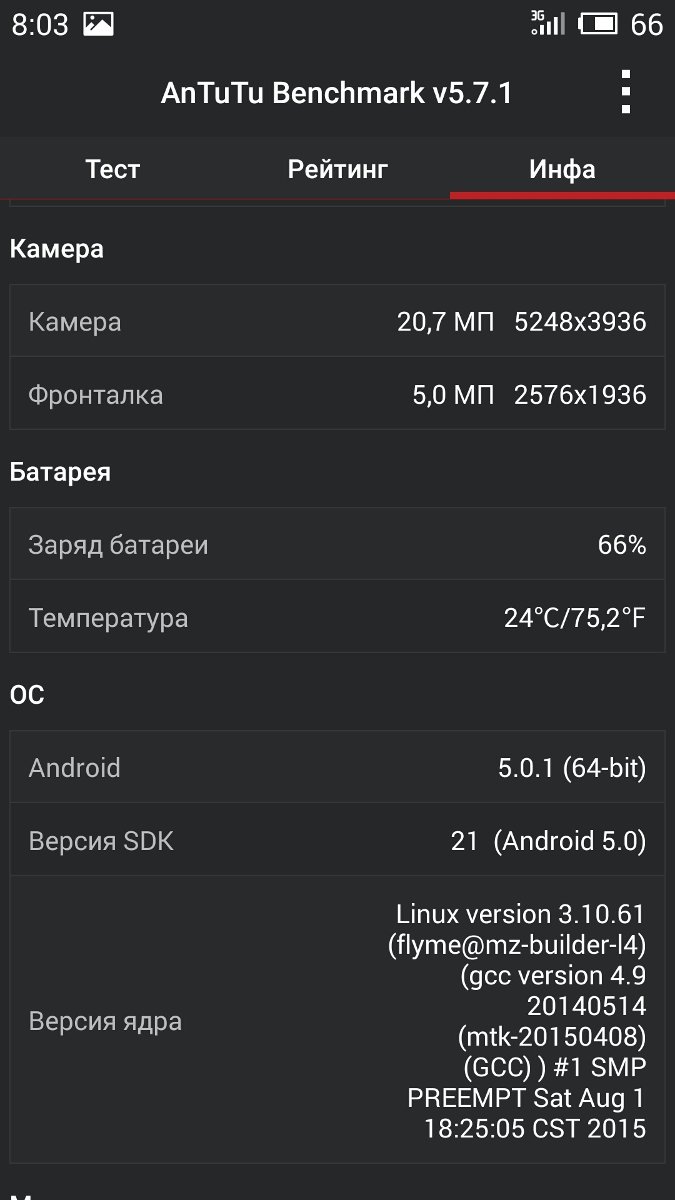This screenshot has width=675, height=1200.
Task: Tap the Версия SDK row
Action: coord(337,841)
